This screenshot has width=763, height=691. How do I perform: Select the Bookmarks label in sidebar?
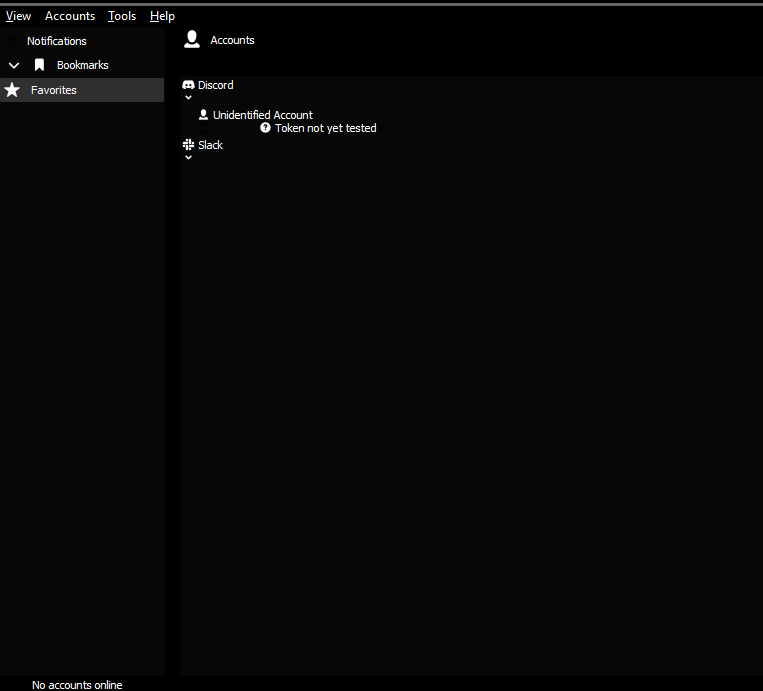[82, 65]
